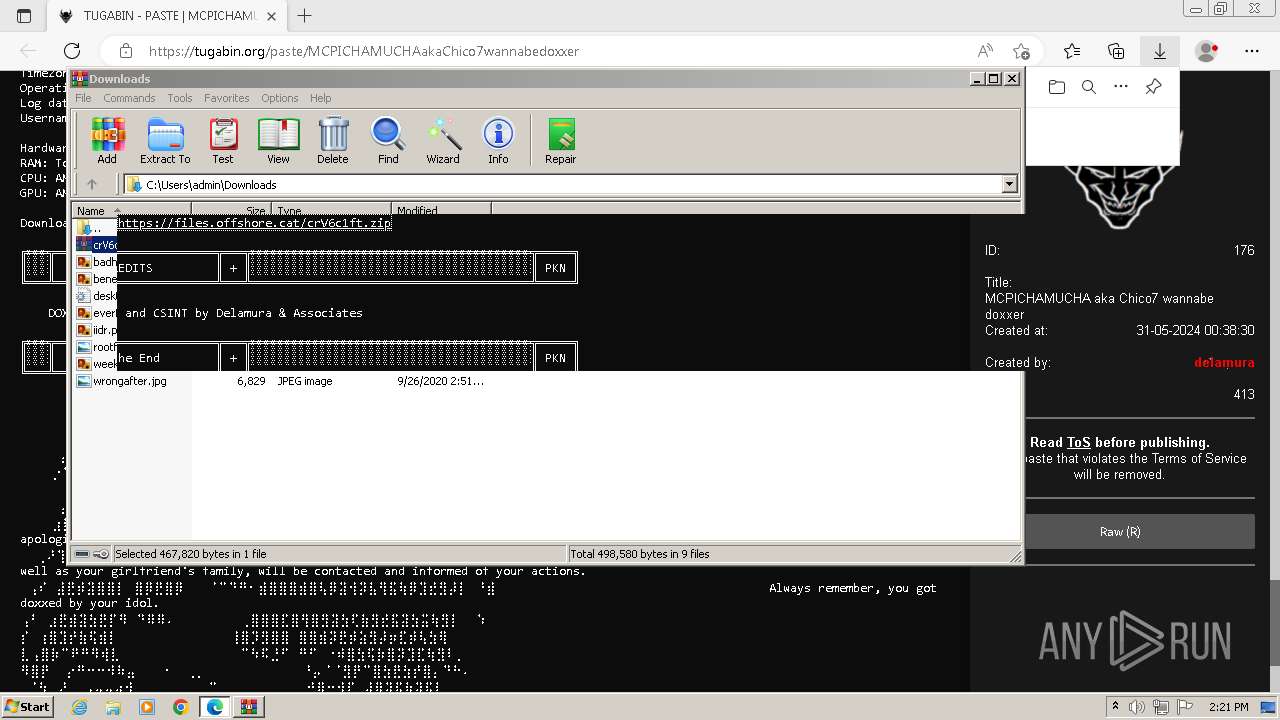Open the ToS link
This screenshot has height=720, width=1280.
1078,442
